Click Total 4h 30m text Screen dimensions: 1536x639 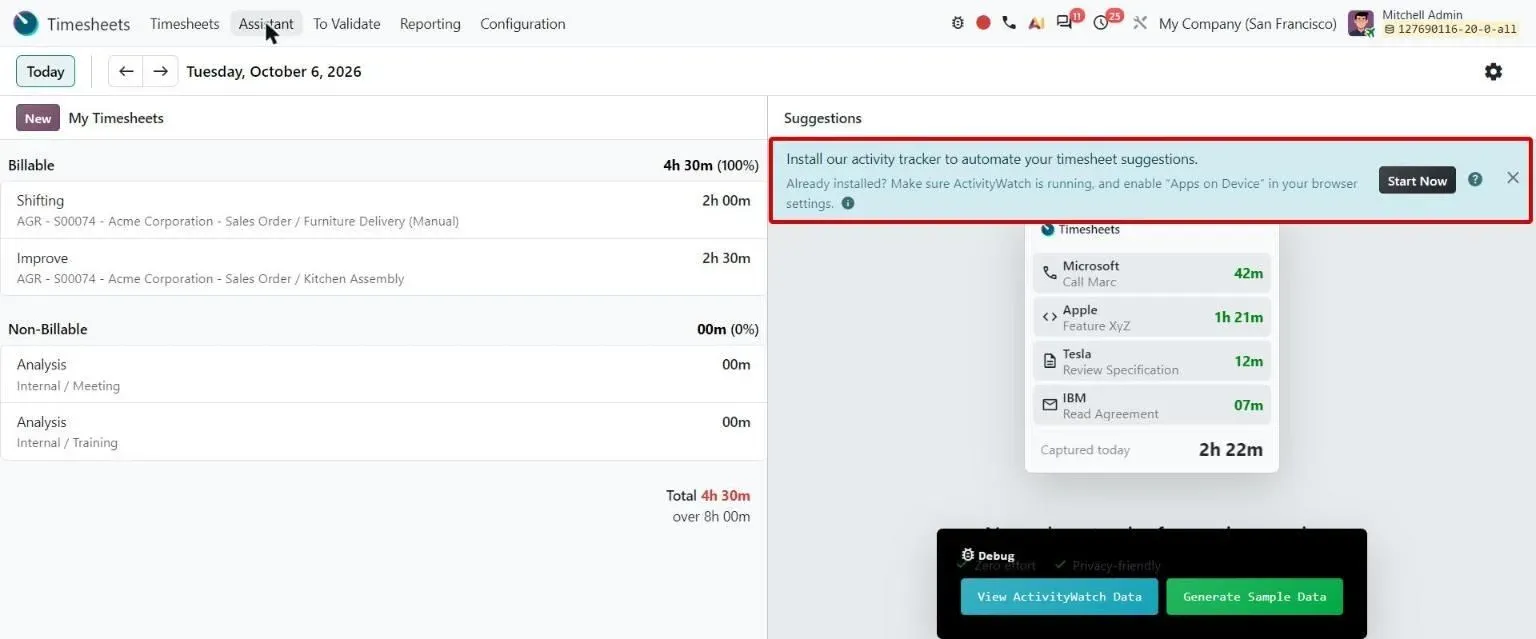708,495
